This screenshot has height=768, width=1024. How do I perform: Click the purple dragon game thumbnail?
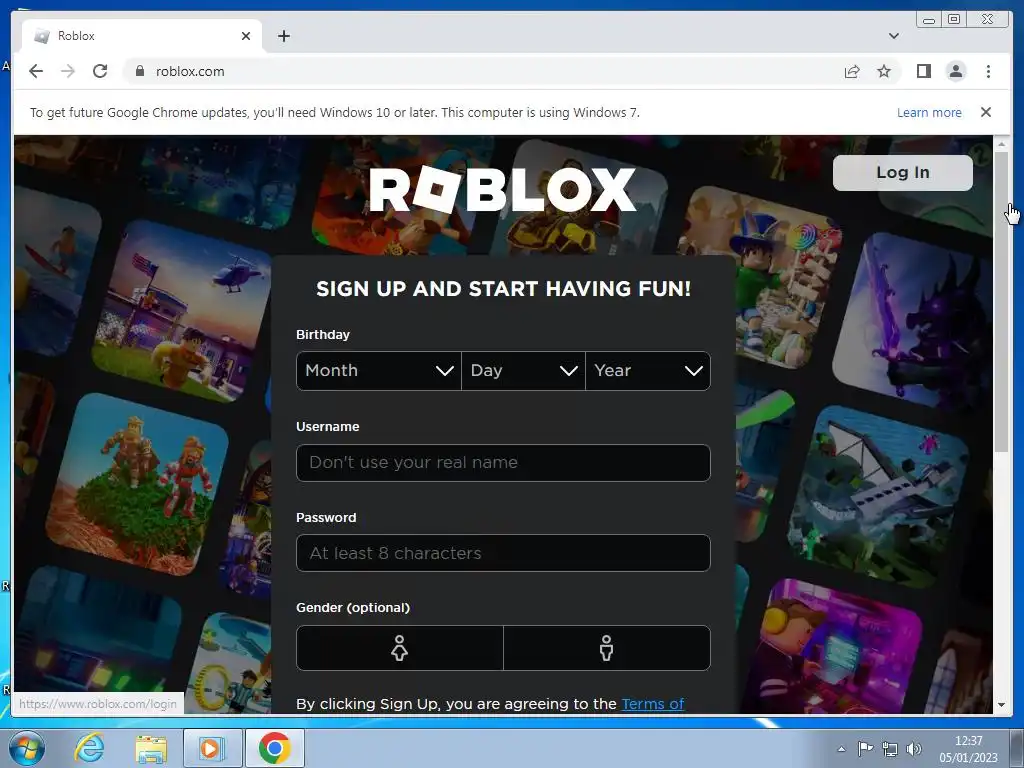click(914, 321)
